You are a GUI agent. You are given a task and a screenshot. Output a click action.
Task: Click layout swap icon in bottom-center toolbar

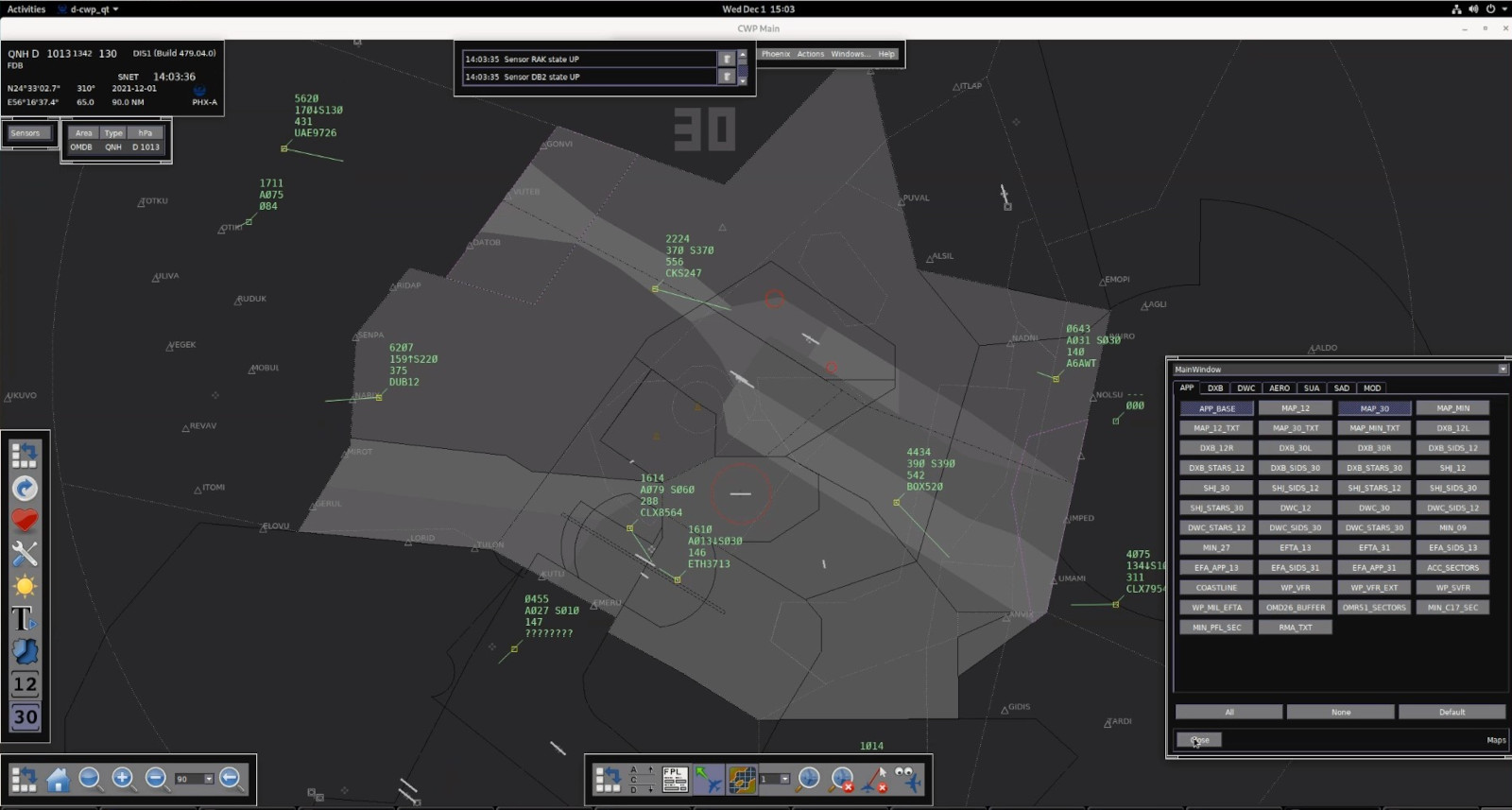point(607,779)
